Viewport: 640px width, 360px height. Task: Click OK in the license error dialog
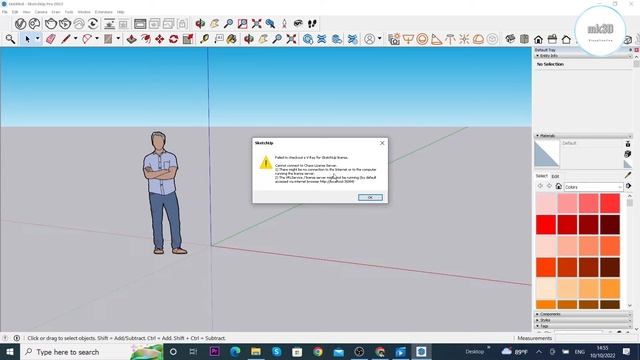tap(370, 197)
